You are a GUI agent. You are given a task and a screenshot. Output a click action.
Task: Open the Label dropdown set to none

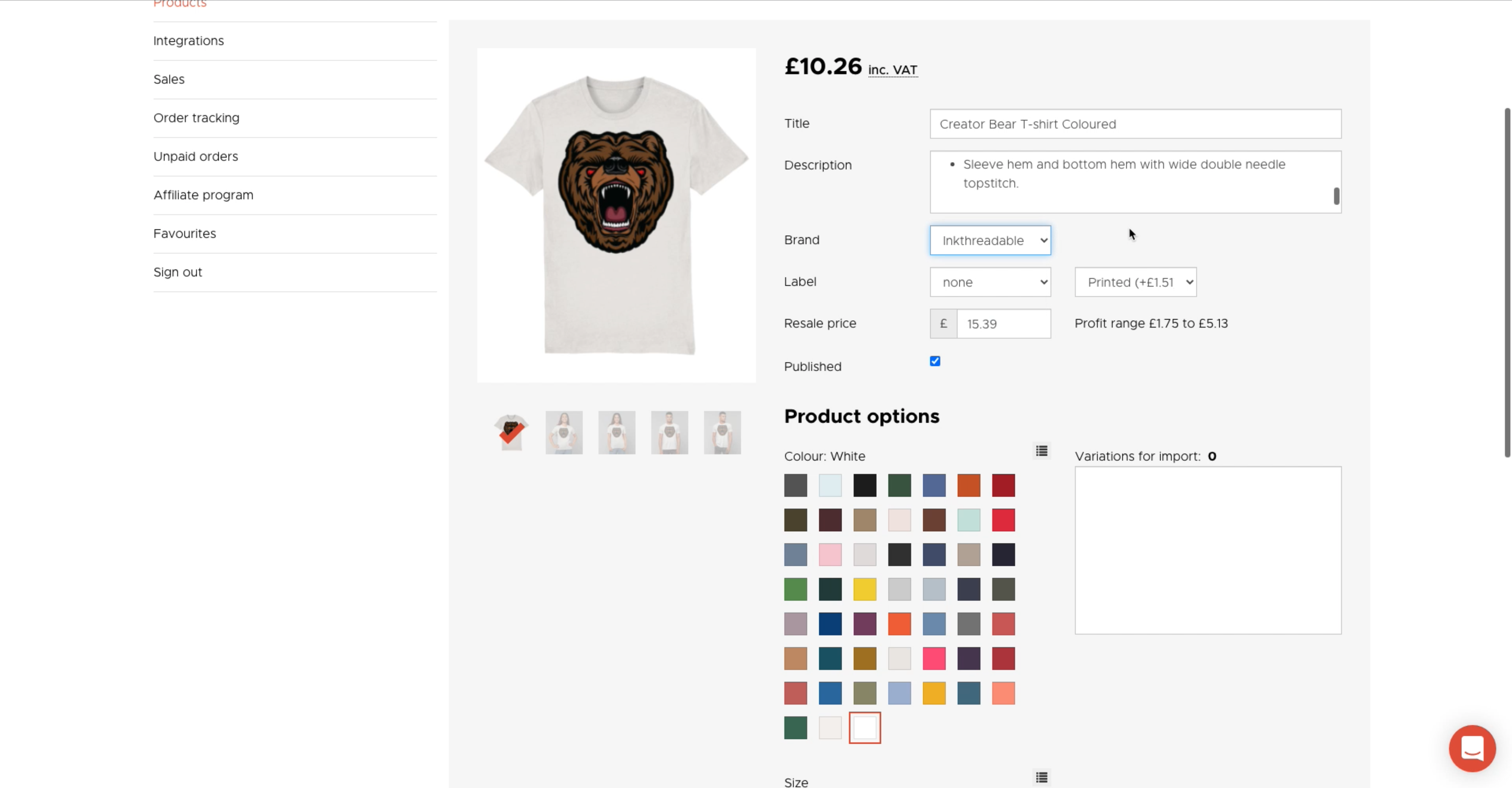tap(990, 282)
